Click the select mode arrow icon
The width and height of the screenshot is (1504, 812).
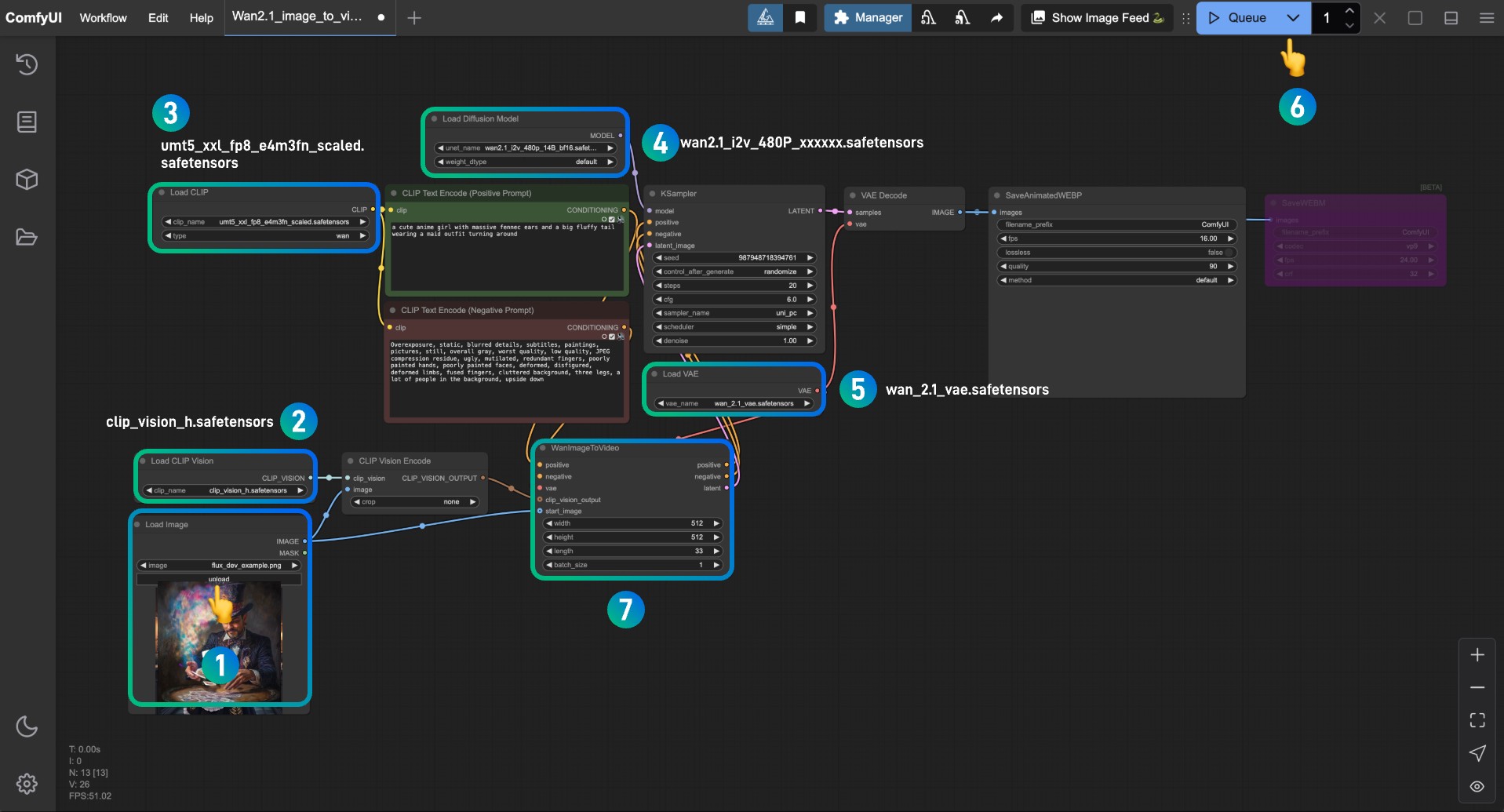[1477, 753]
